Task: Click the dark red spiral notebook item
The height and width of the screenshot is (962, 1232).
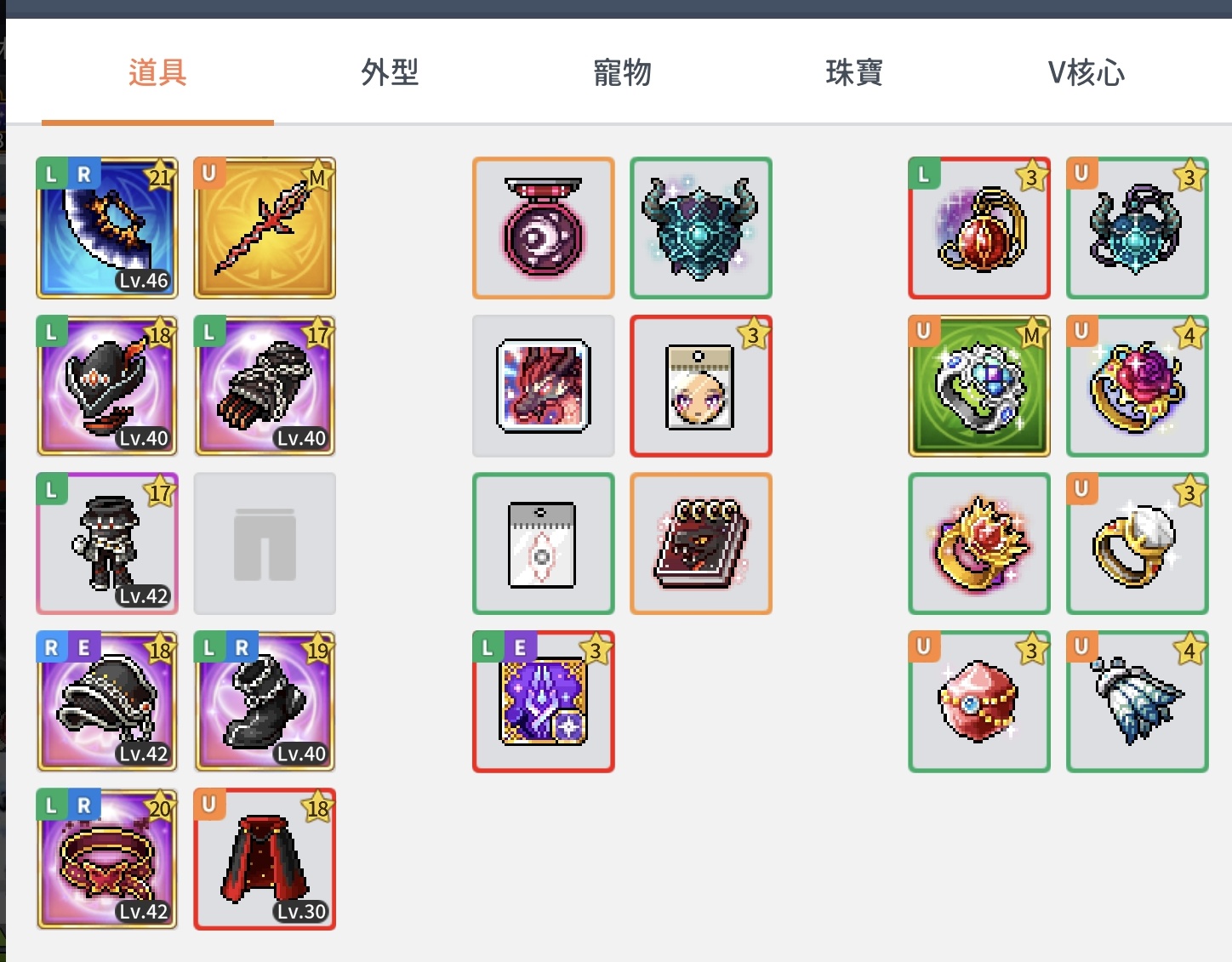Action: pyautogui.click(x=701, y=544)
